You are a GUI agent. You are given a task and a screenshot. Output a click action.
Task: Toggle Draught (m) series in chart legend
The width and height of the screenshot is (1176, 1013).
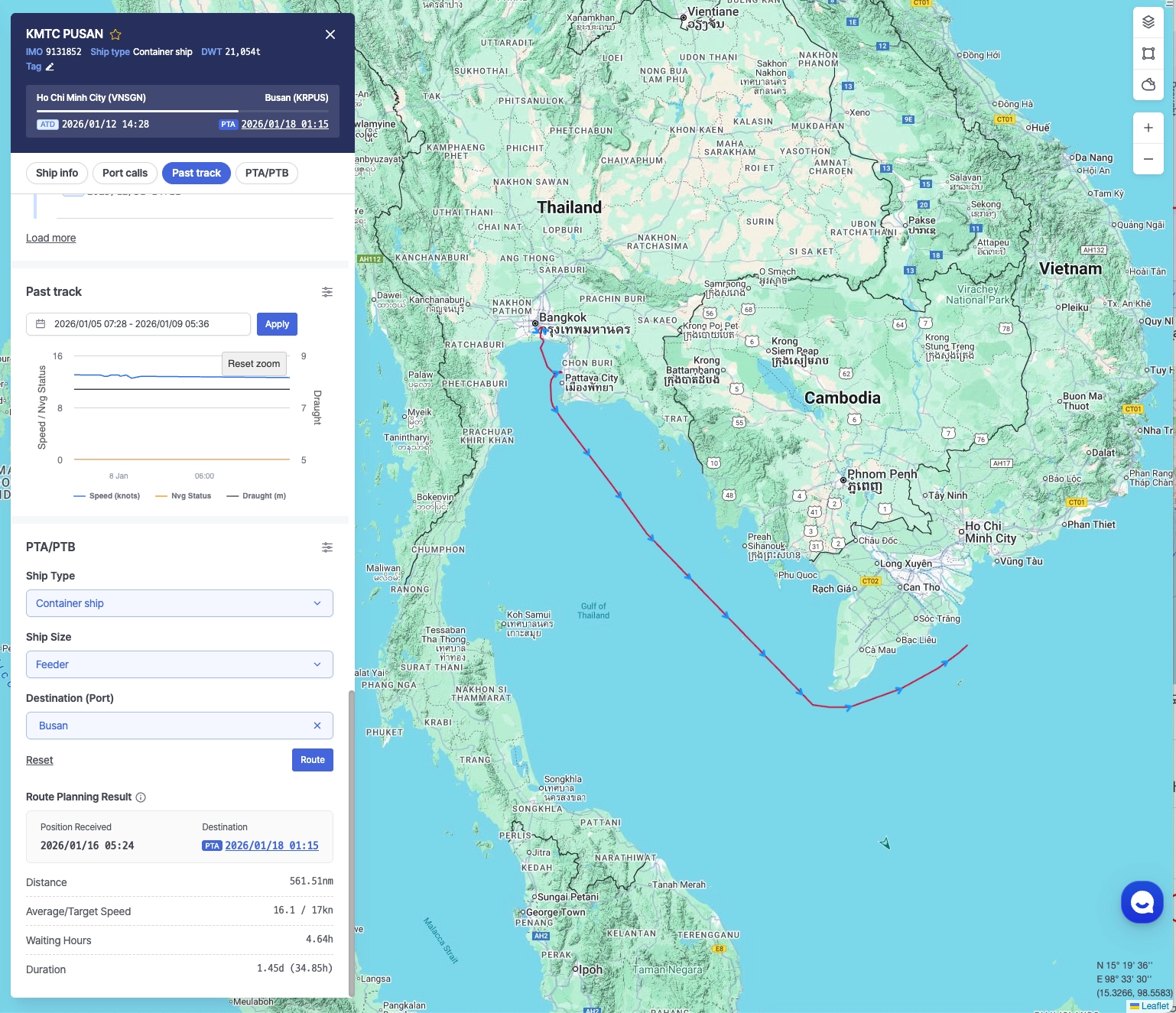[257, 496]
